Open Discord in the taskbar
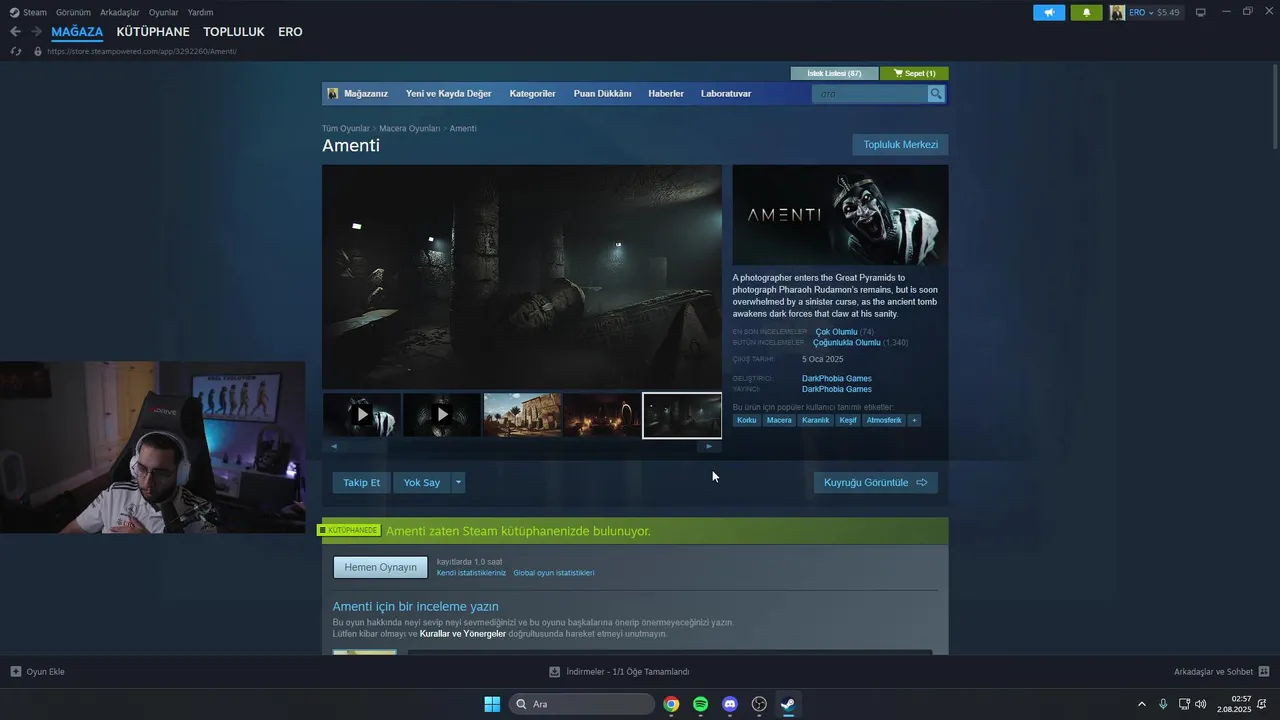The image size is (1280, 720). (730, 704)
